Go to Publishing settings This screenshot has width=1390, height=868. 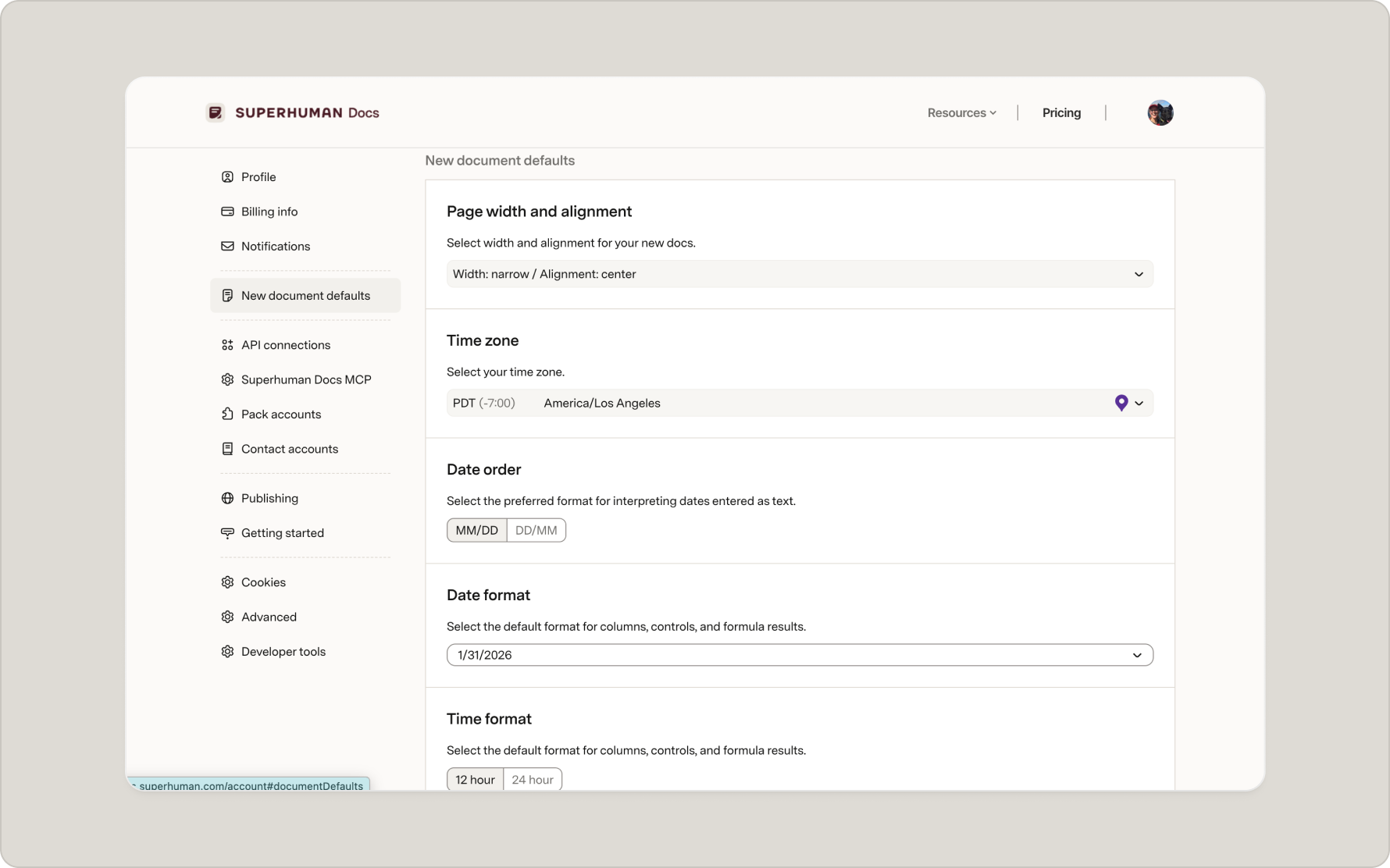[x=269, y=498]
